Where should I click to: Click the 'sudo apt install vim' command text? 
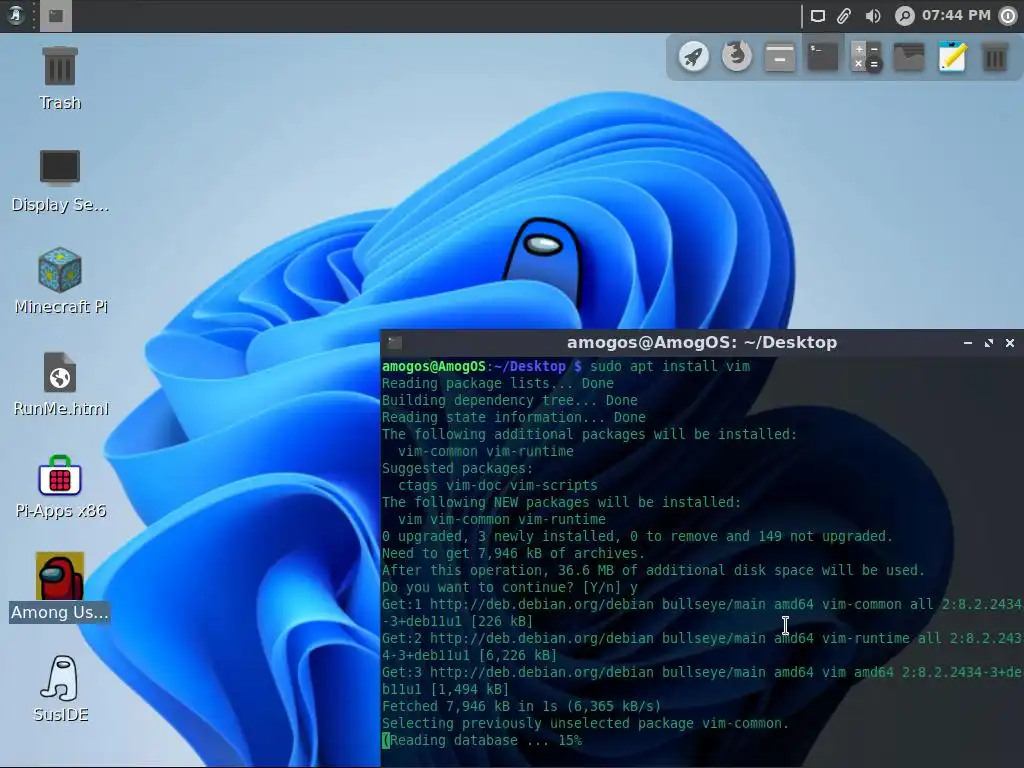click(670, 366)
